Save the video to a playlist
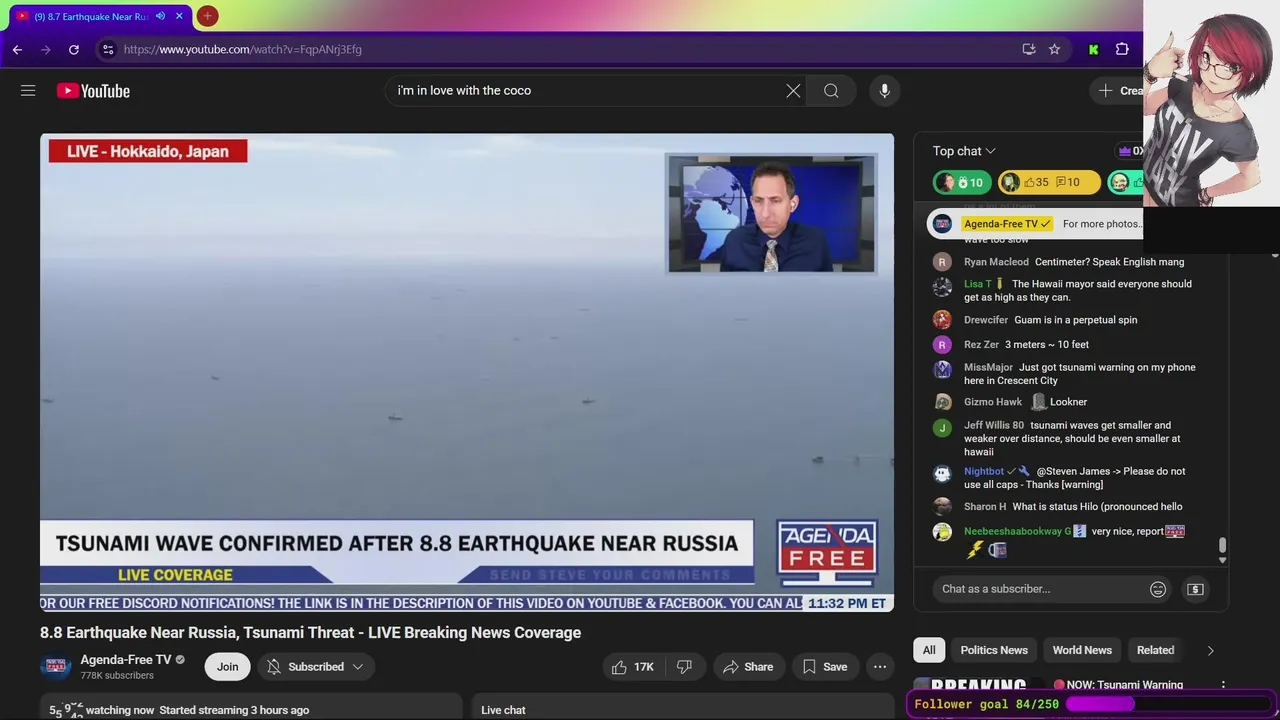Screen dimensions: 1280x720 pos(825,667)
